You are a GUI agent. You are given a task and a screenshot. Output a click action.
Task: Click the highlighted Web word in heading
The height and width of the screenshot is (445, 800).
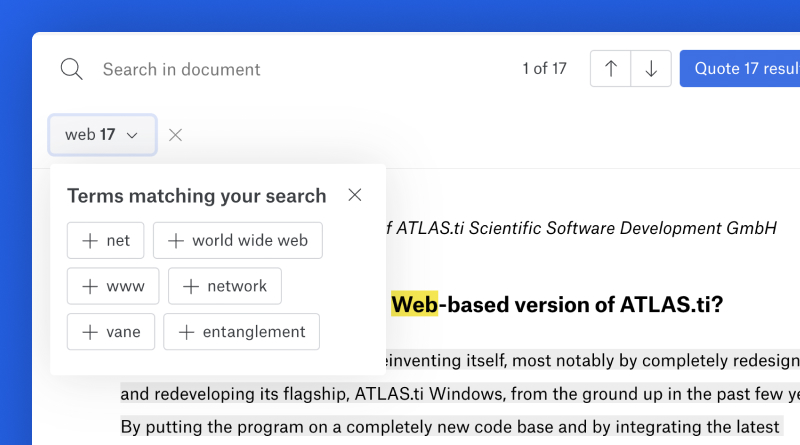pyautogui.click(x=414, y=304)
